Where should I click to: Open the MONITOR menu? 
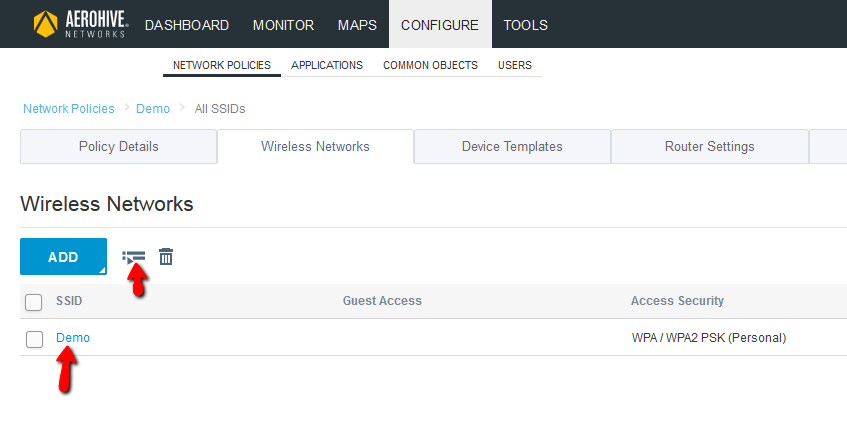pos(284,25)
